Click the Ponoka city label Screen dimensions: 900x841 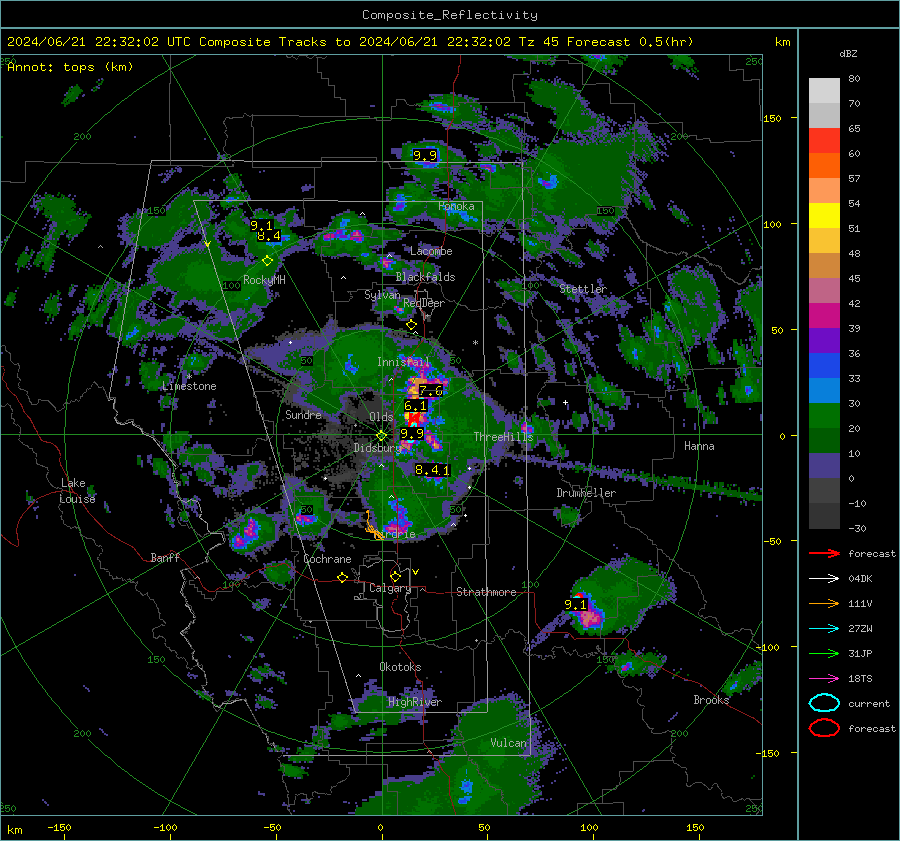coord(456,206)
